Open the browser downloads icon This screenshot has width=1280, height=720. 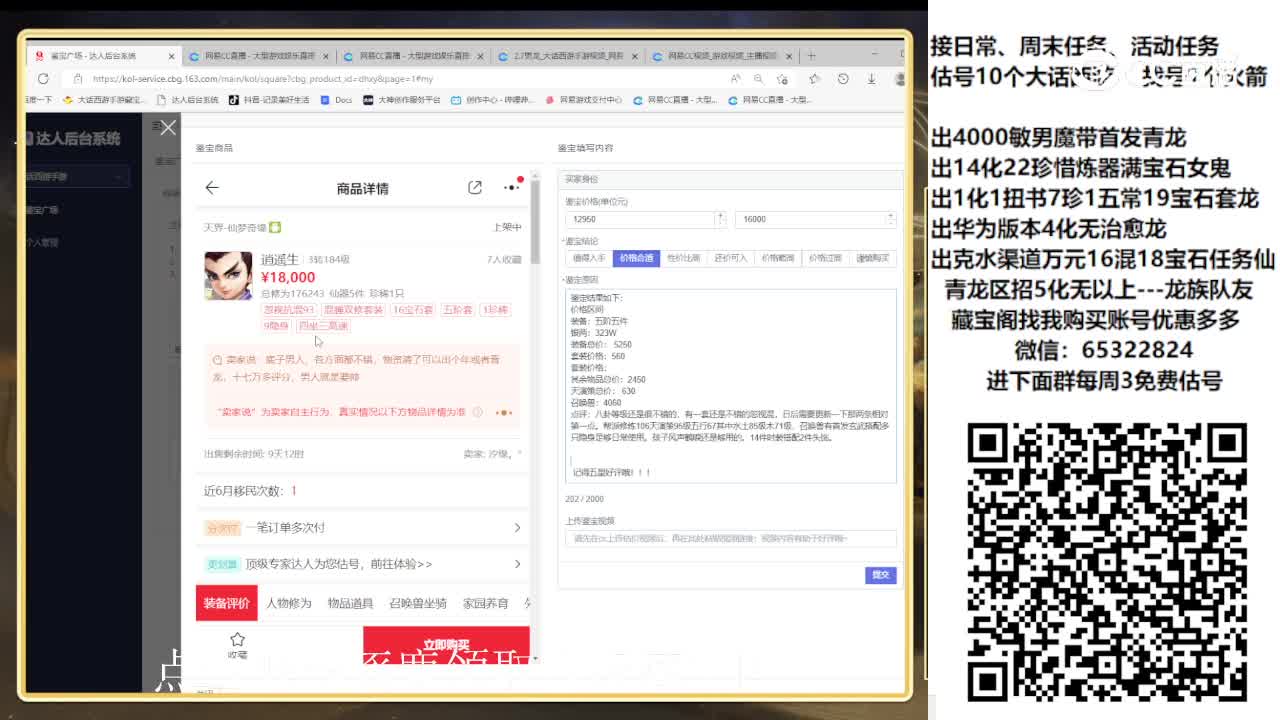click(871, 78)
